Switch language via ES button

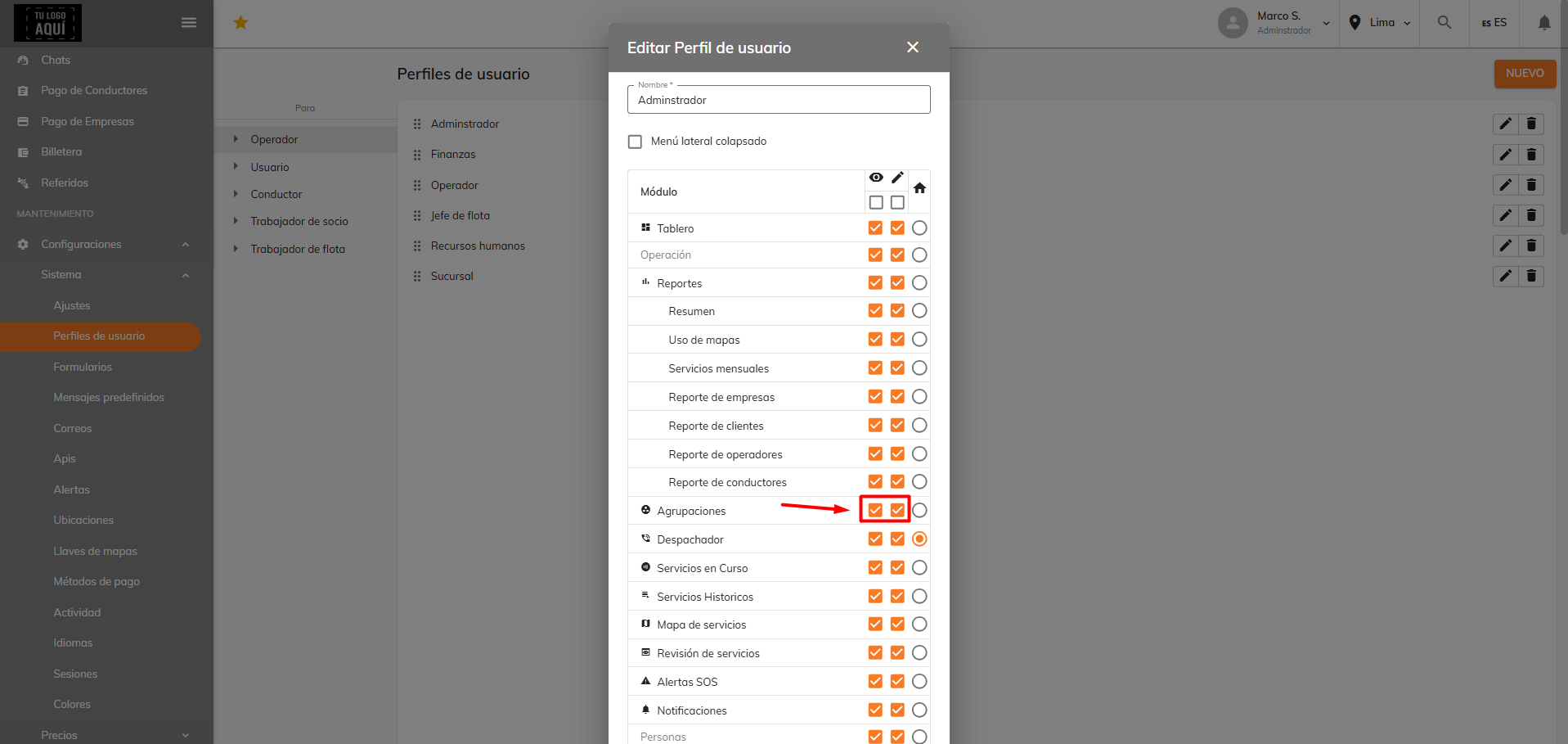[1494, 23]
